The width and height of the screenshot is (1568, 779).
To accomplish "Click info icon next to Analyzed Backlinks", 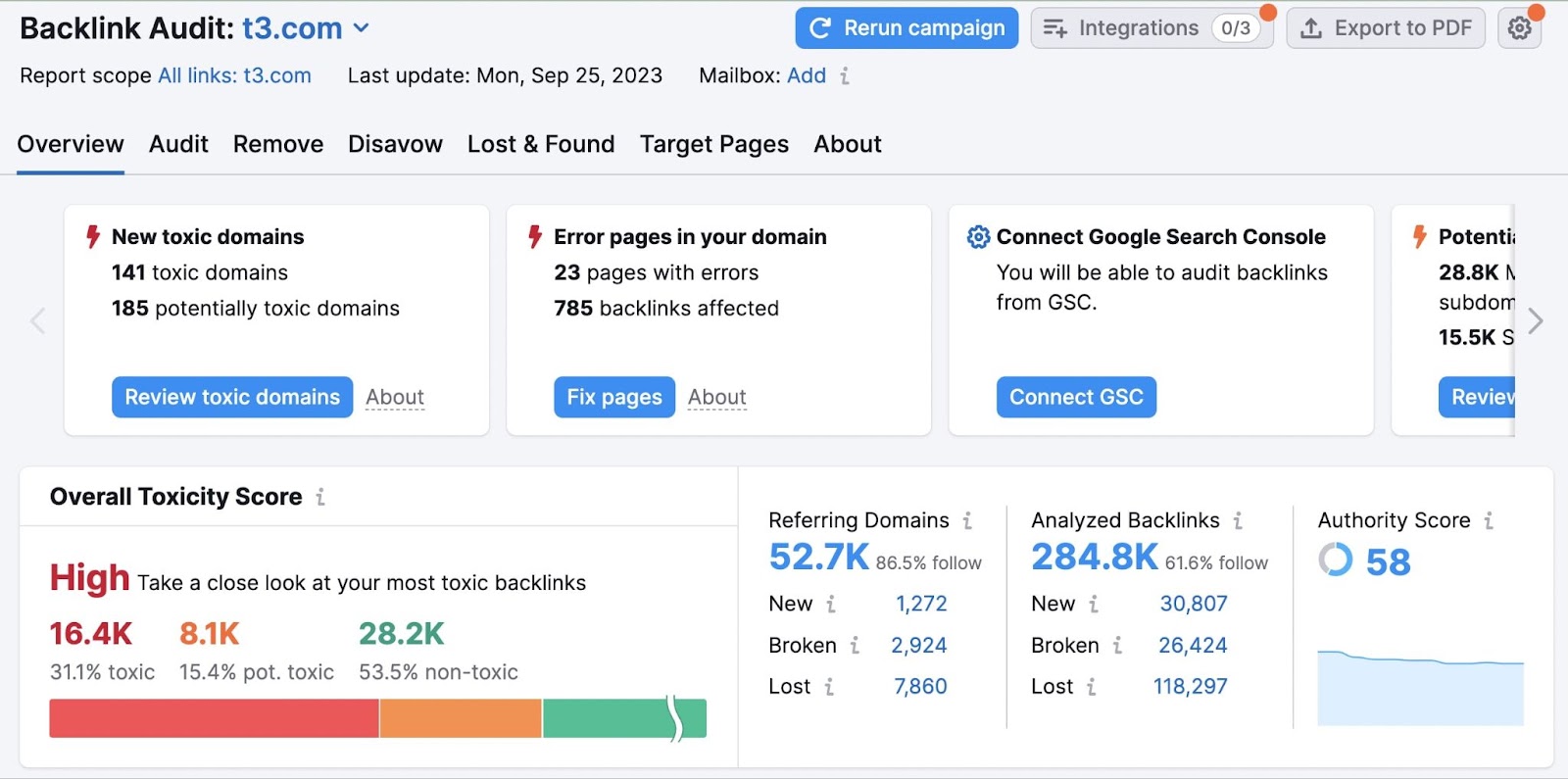I will click(x=1238, y=521).
